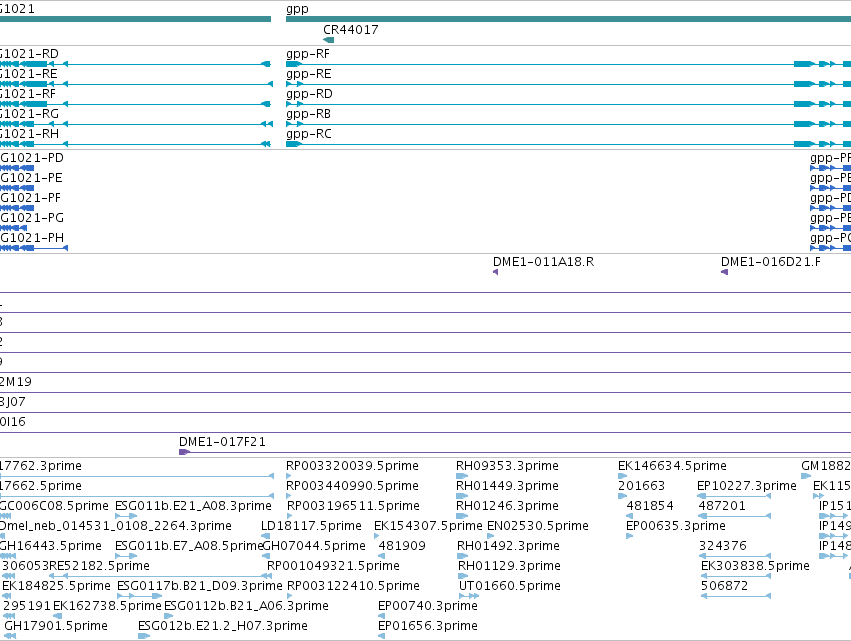
Task: Click the RP003196511.5prime EST label
Action: [353, 506]
